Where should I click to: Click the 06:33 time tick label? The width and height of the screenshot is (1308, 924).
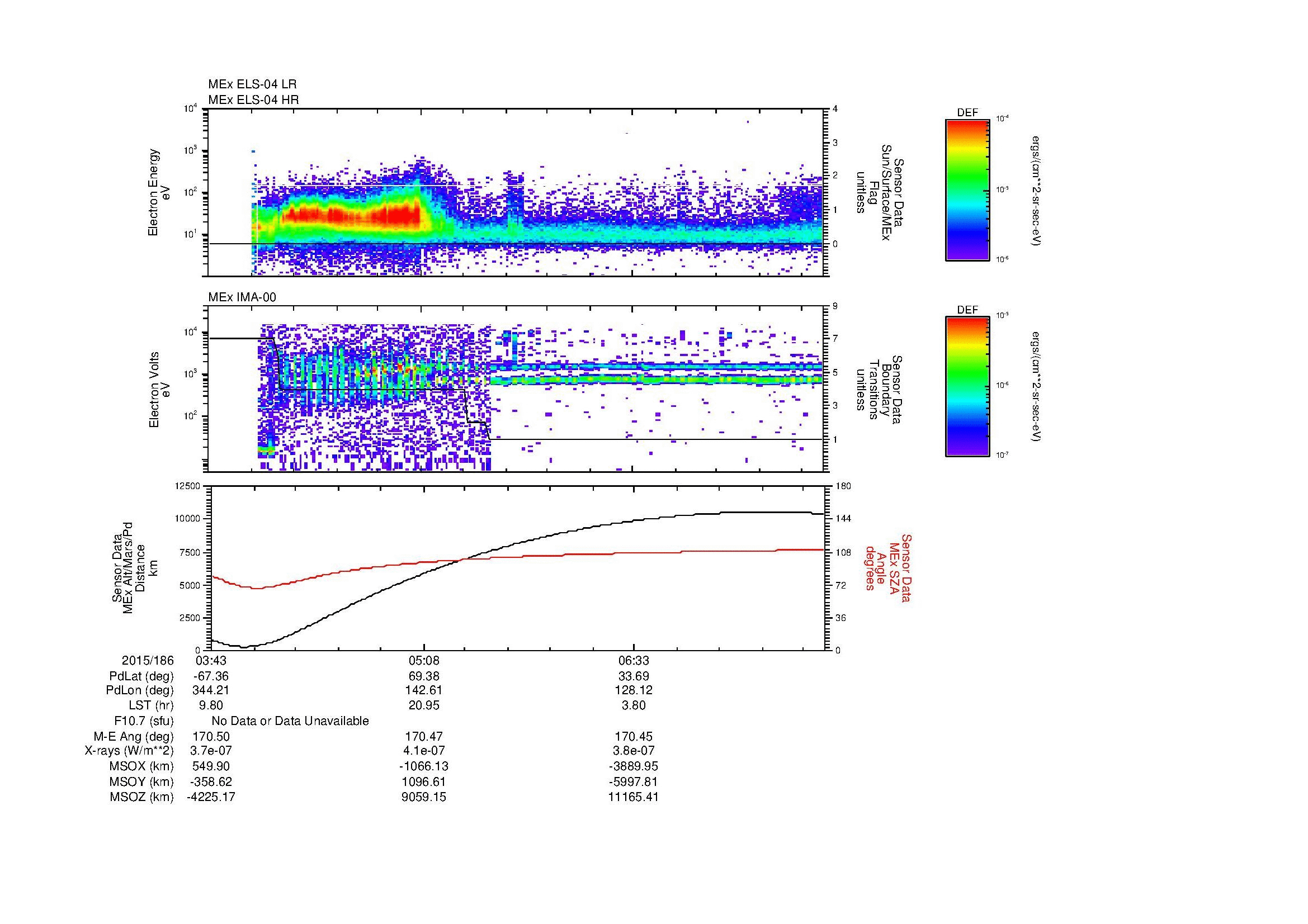coord(634,661)
